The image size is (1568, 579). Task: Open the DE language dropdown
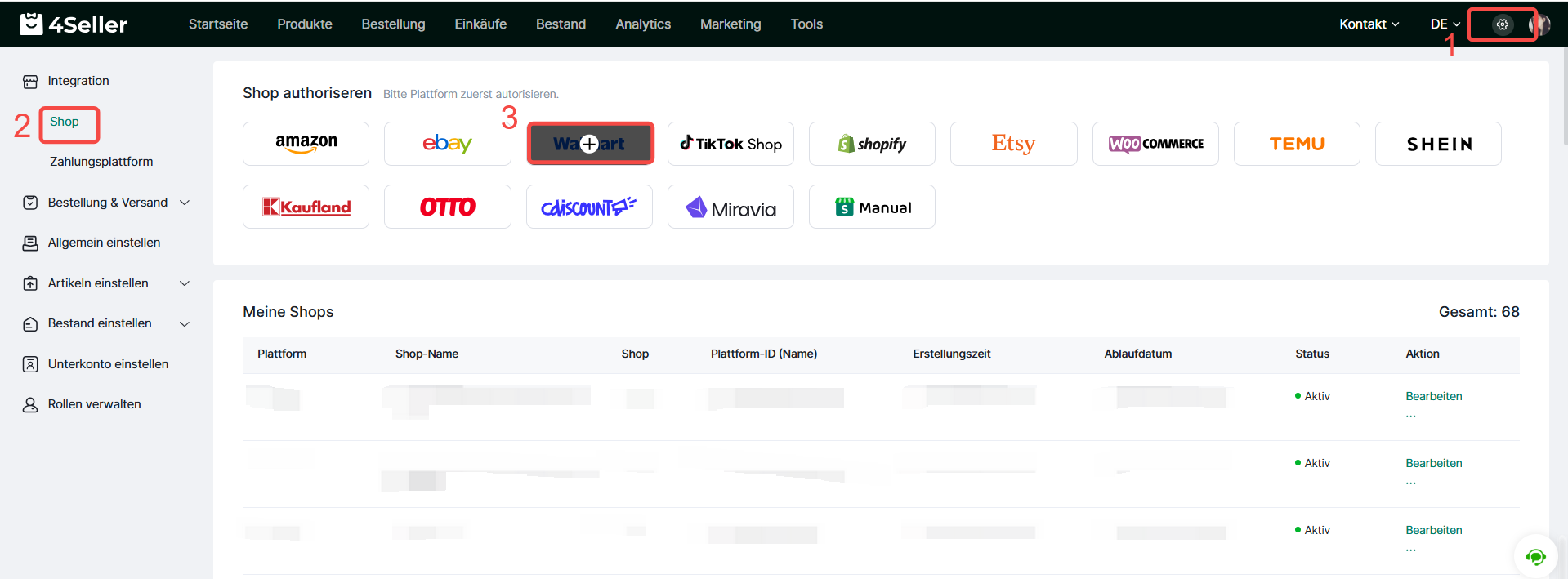[x=1445, y=24]
